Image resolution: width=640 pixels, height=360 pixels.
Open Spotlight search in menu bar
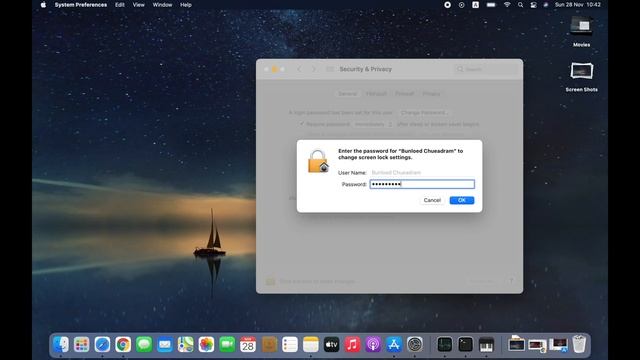[x=520, y=5]
